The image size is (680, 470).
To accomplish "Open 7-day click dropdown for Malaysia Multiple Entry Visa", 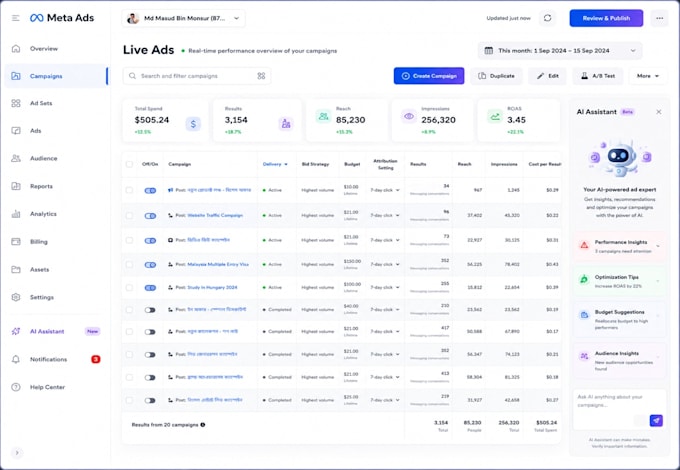I will tap(385, 264).
